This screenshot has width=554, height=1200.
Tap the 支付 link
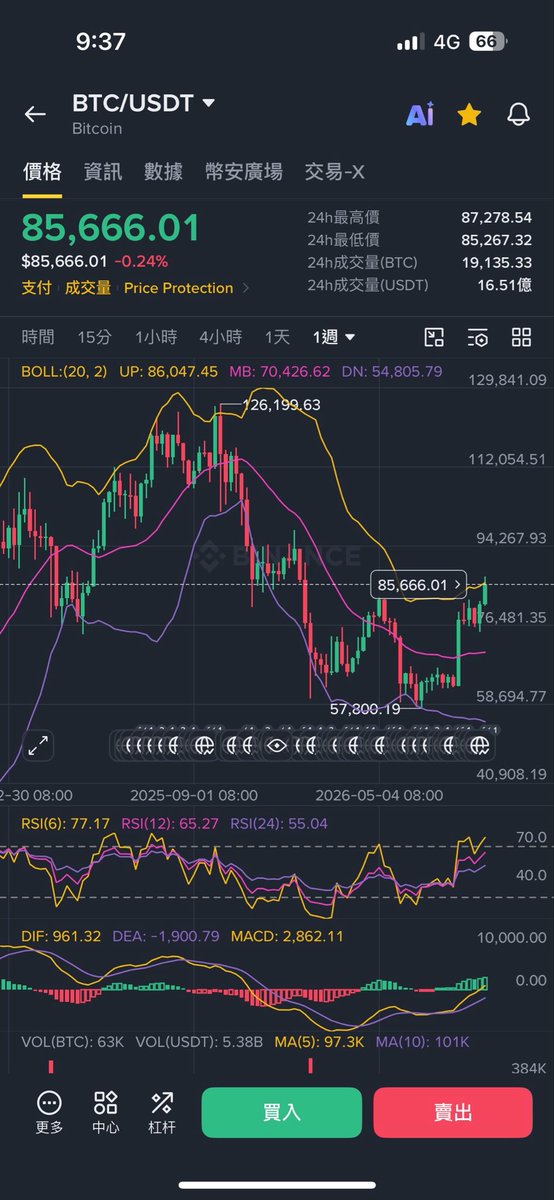tap(37, 288)
